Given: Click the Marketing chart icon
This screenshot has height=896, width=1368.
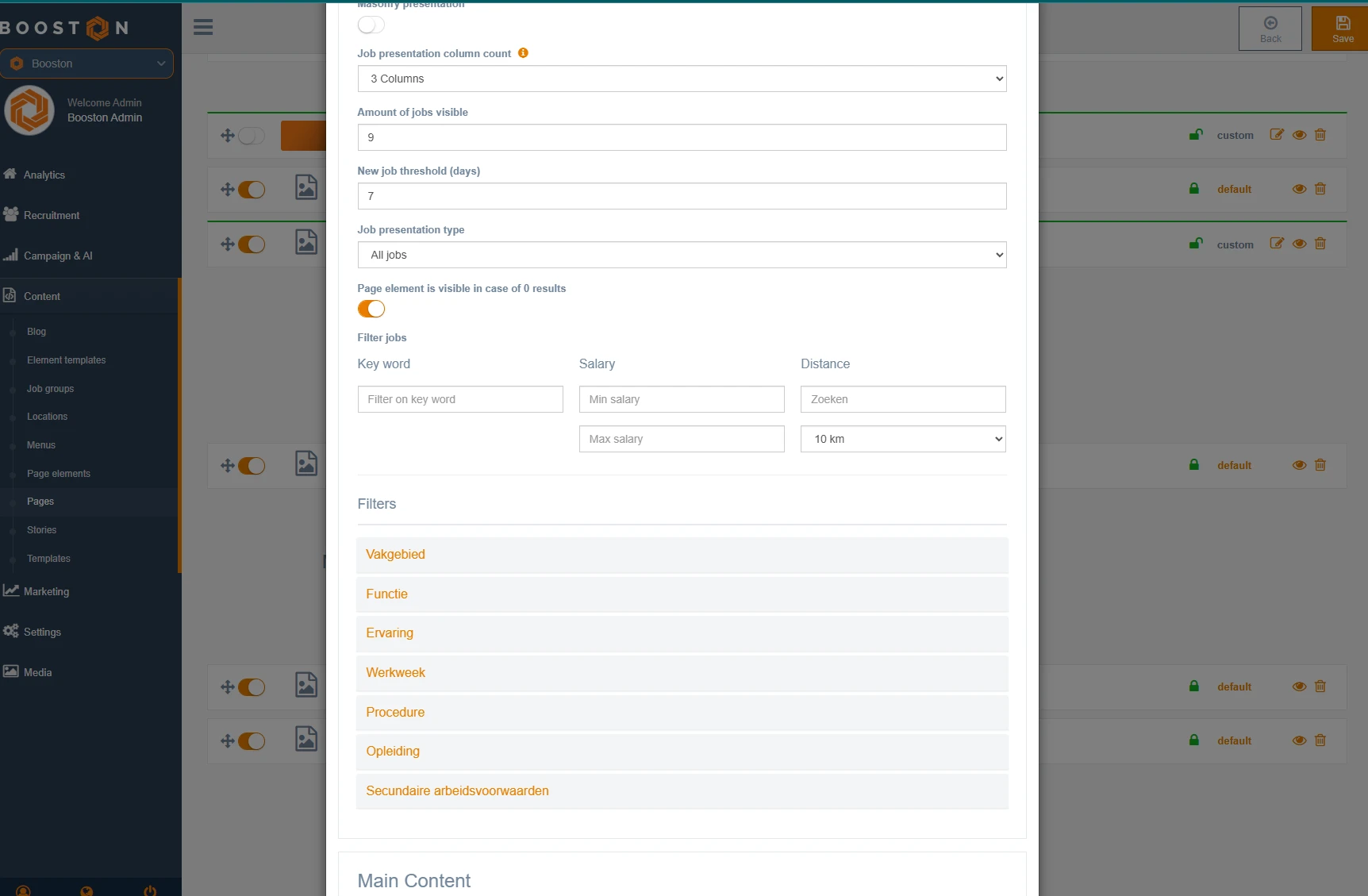Looking at the screenshot, I should pos(10,590).
